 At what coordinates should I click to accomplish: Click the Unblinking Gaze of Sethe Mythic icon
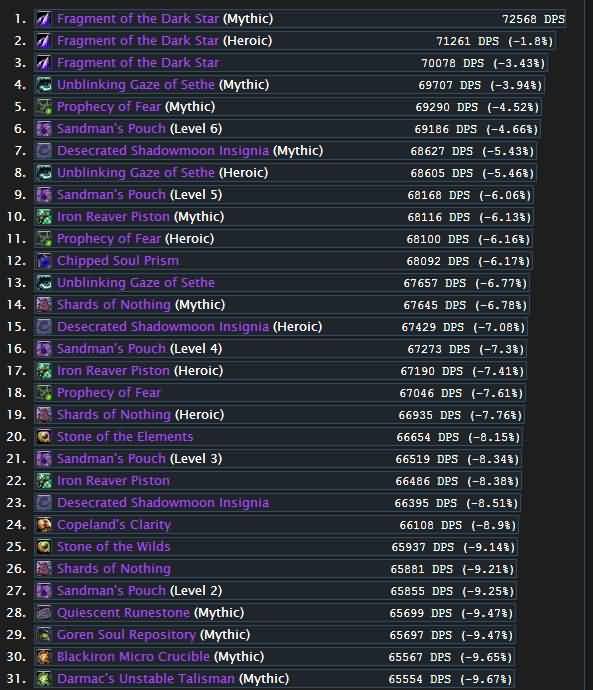(44, 85)
